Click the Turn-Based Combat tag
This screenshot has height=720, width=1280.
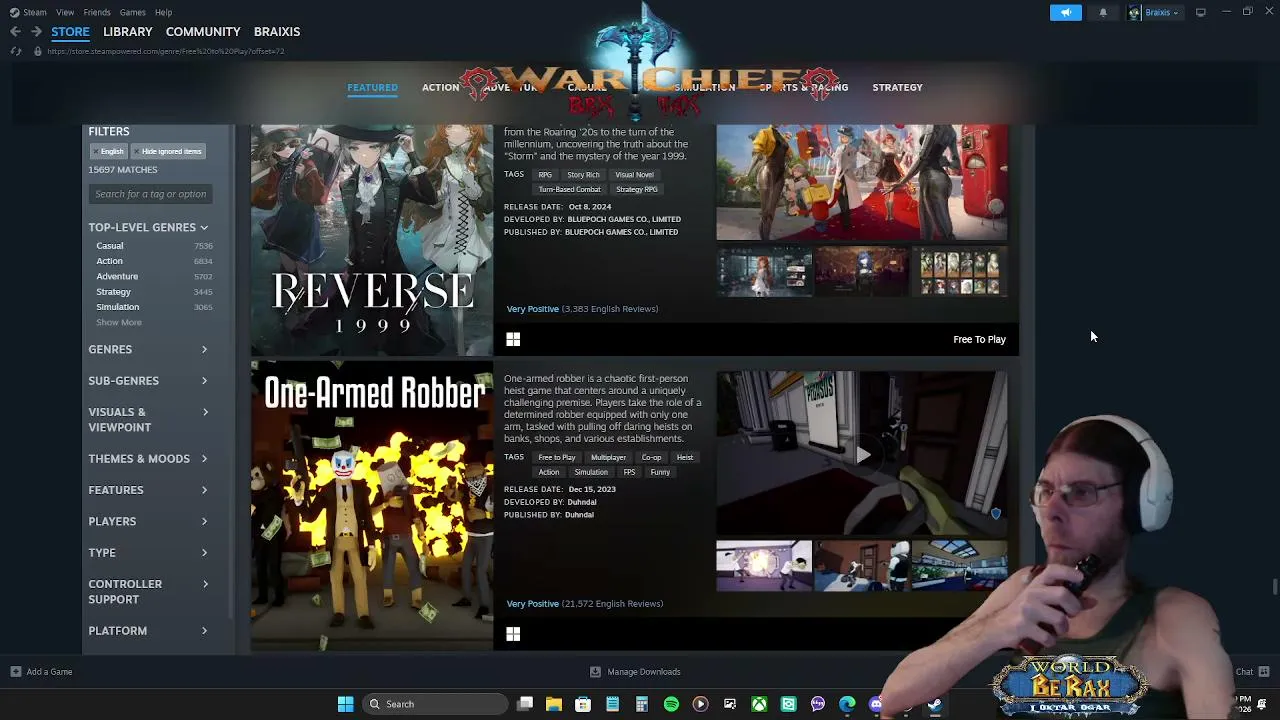(569, 190)
